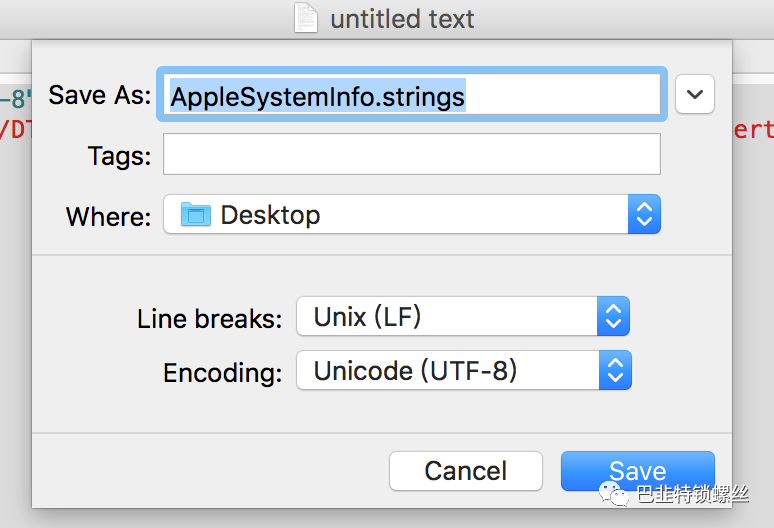
Task: Click the Cancel button
Action: (465, 471)
